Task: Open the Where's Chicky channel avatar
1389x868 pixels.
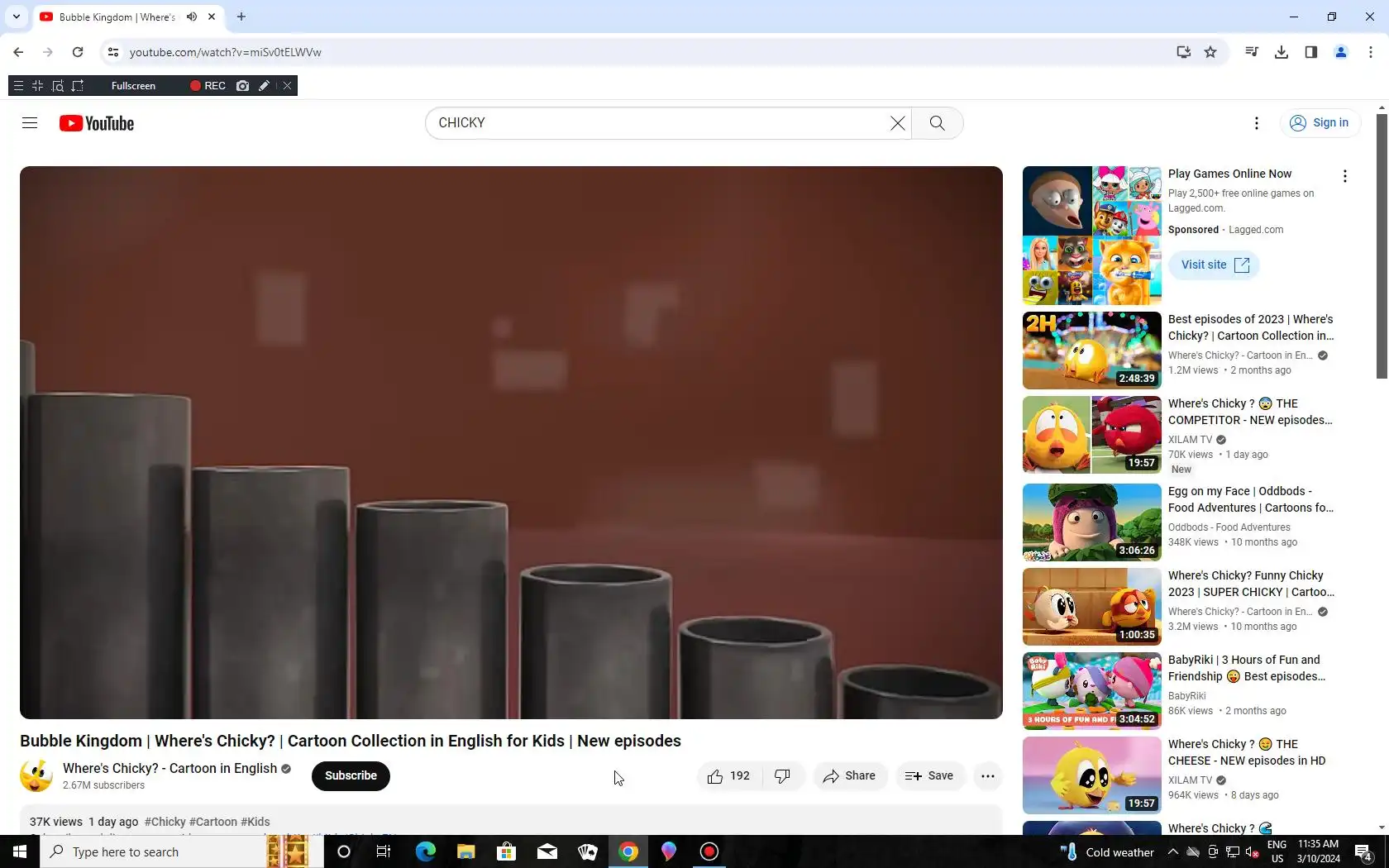Action: [36, 776]
